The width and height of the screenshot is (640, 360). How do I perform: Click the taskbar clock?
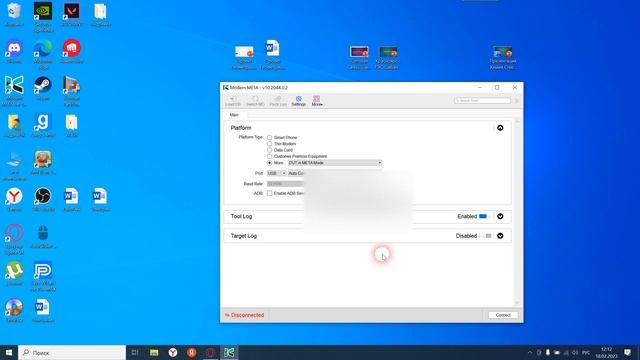tap(606, 352)
